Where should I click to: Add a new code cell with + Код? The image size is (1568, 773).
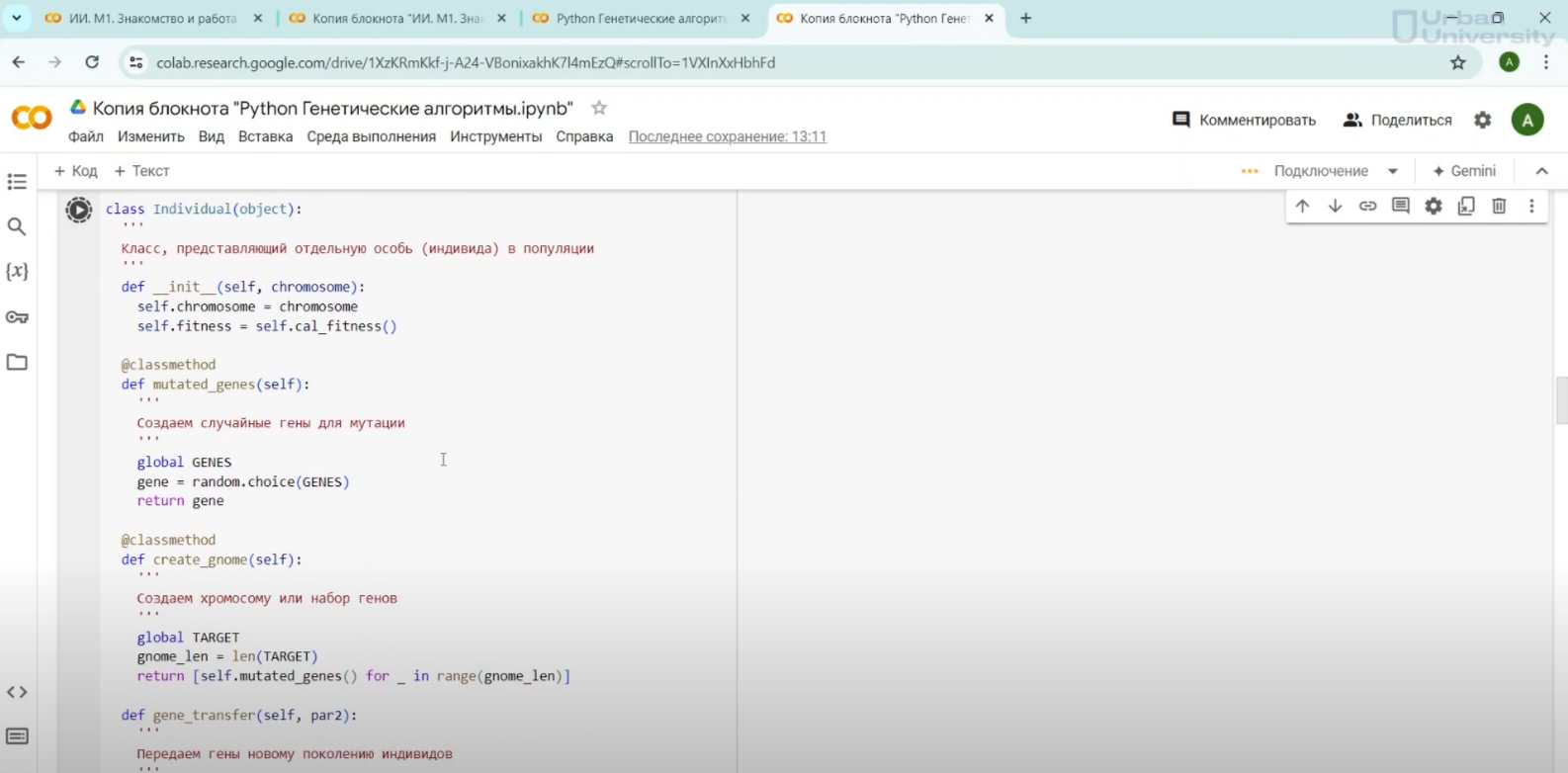75,171
